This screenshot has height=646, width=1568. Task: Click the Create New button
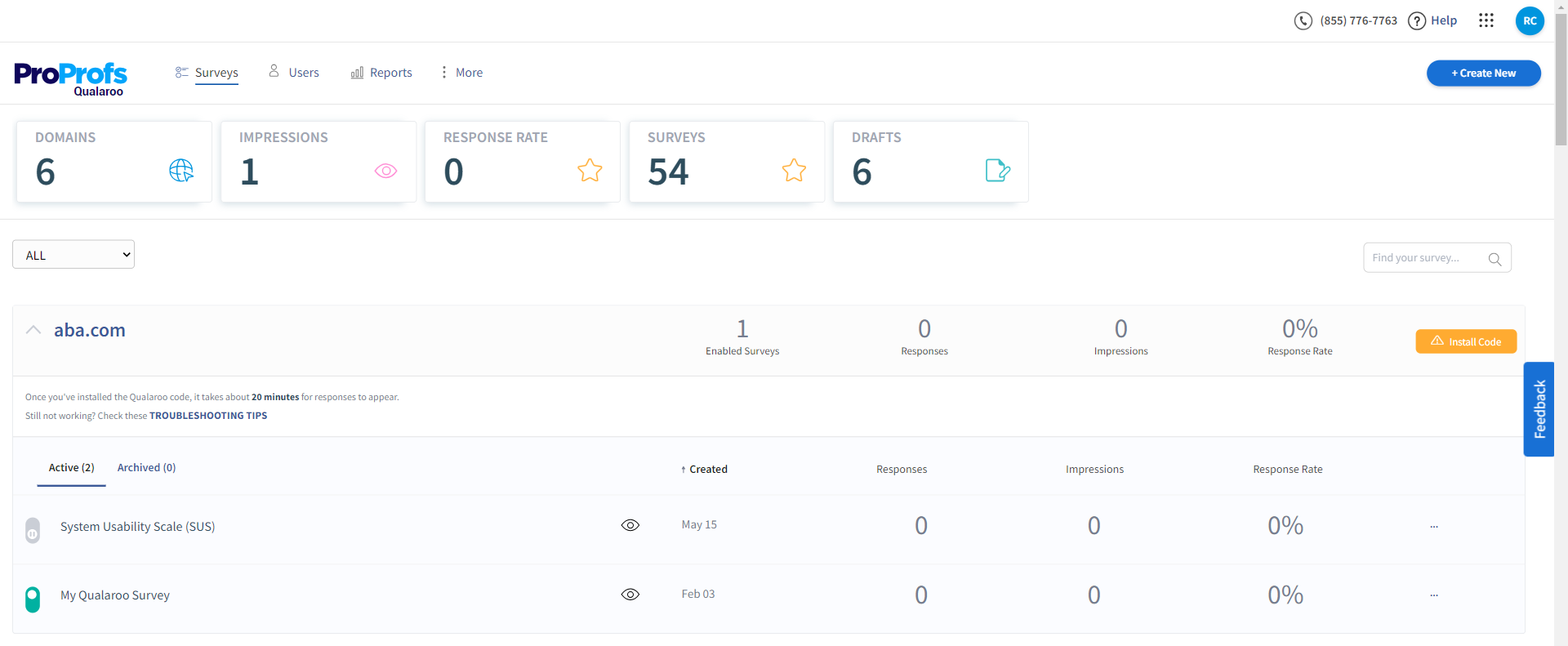[1483, 74]
